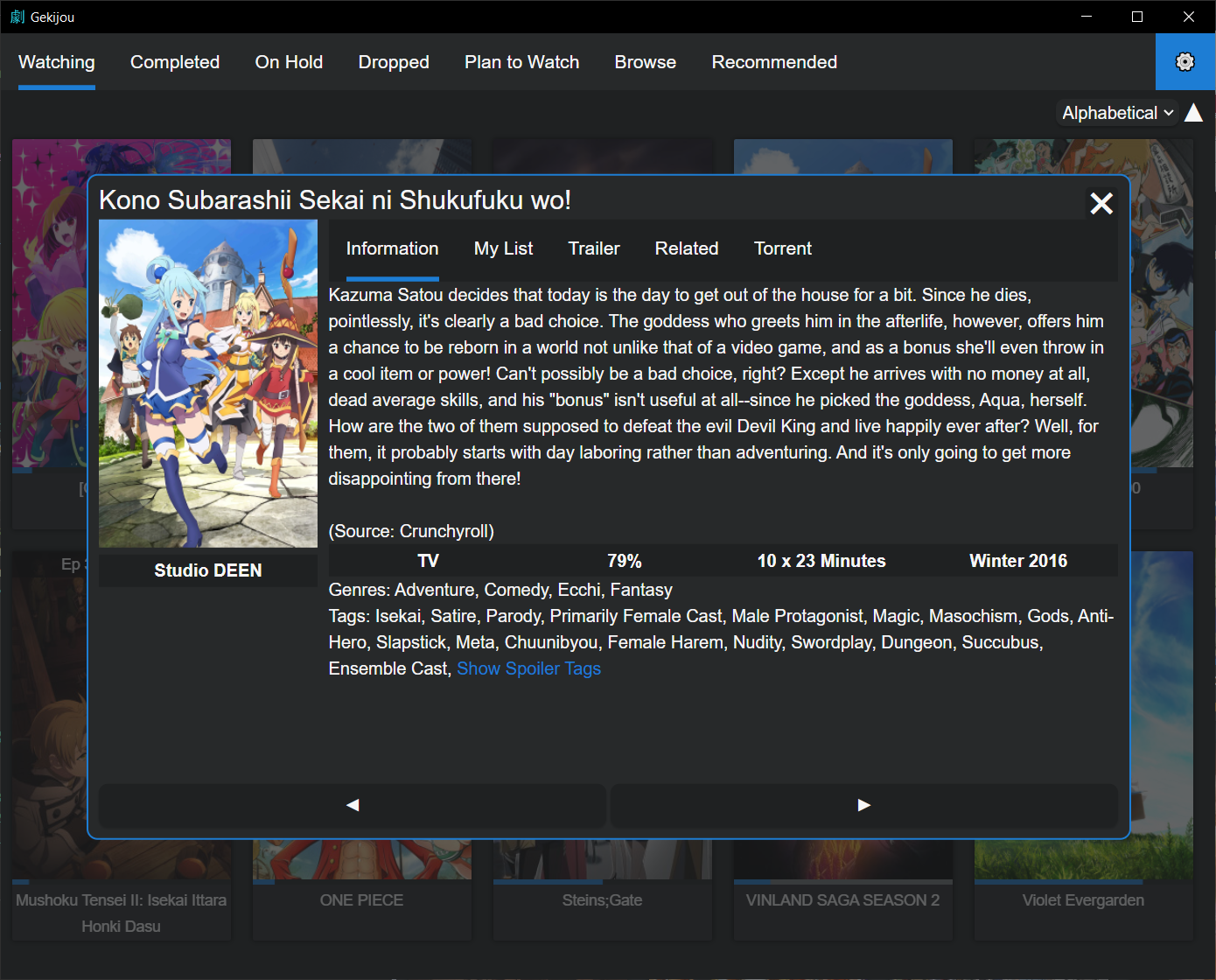Maximize the Gekijou window

(x=1137, y=17)
